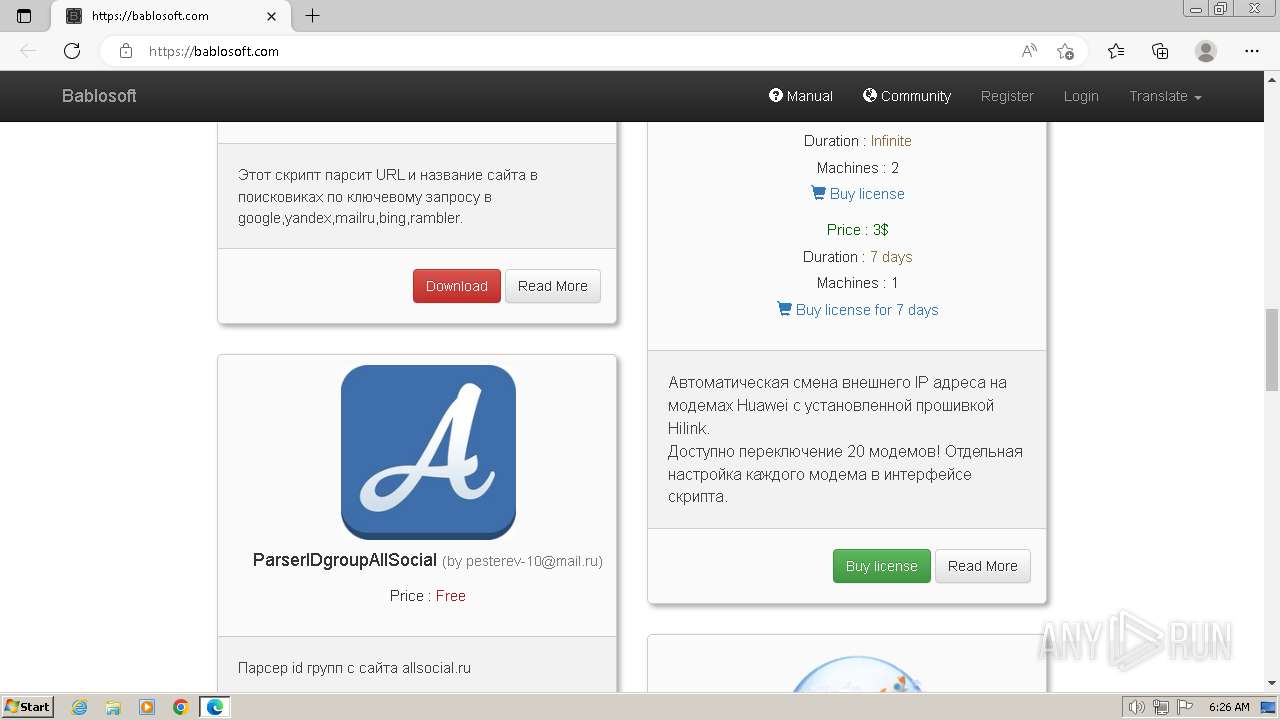The width and height of the screenshot is (1280, 720).
Task: Click the Huawei modem IP change description
Action: click(838, 405)
